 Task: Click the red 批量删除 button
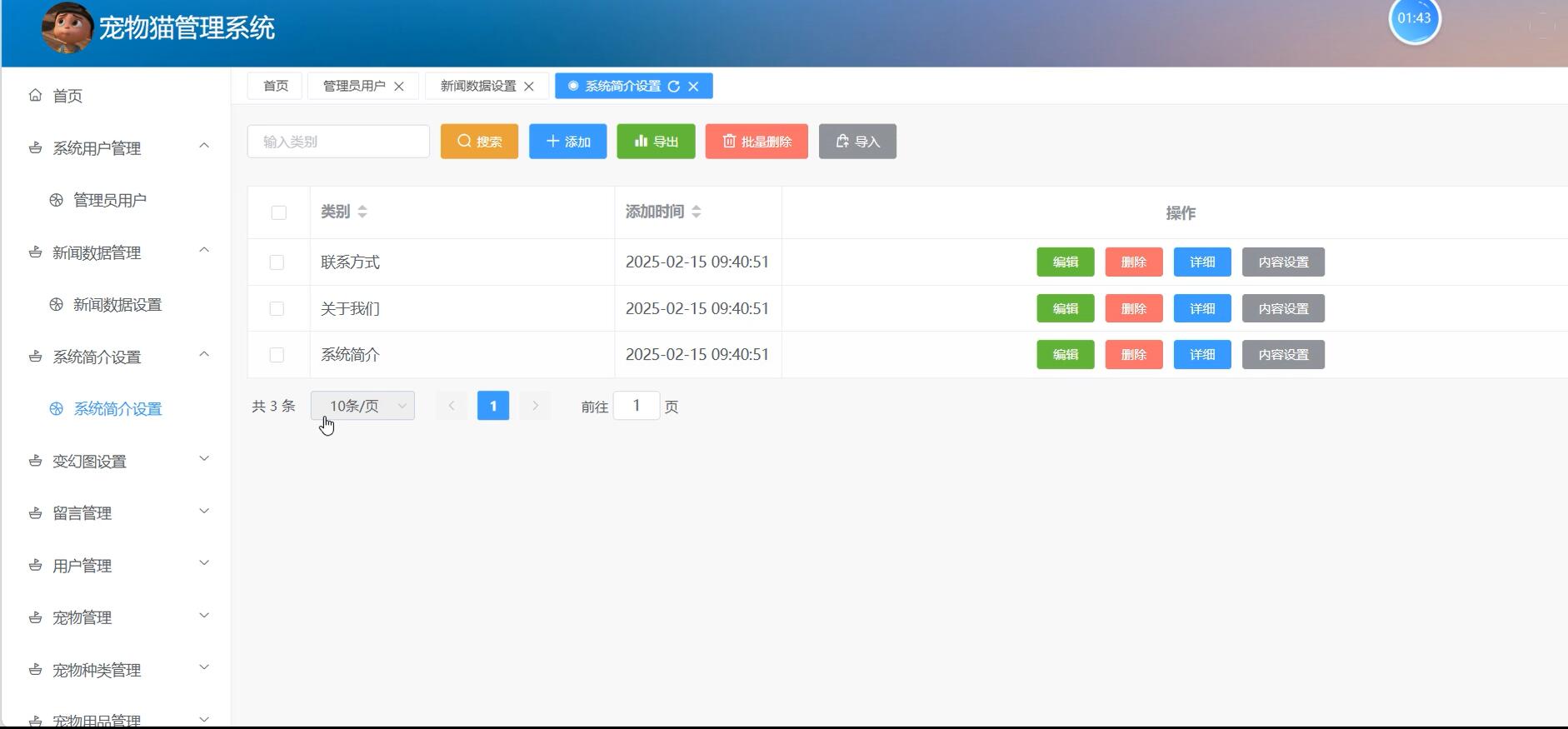point(757,142)
